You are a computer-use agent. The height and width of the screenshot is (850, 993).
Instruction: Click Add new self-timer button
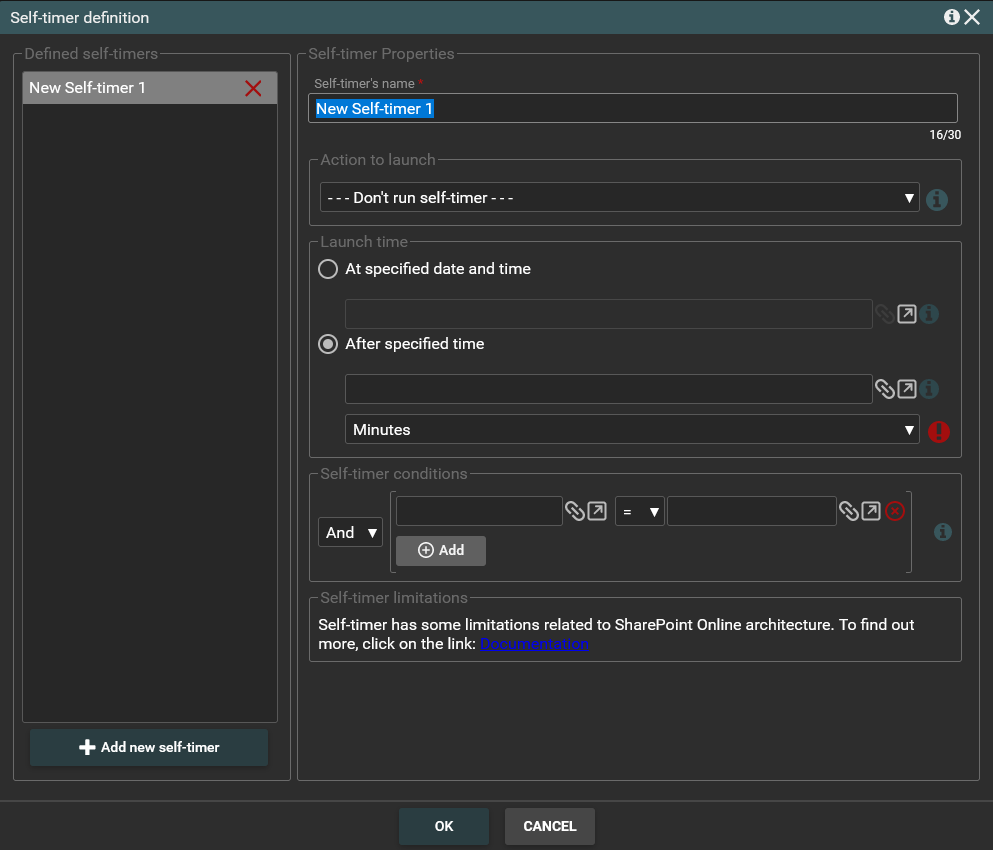tap(149, 747)
